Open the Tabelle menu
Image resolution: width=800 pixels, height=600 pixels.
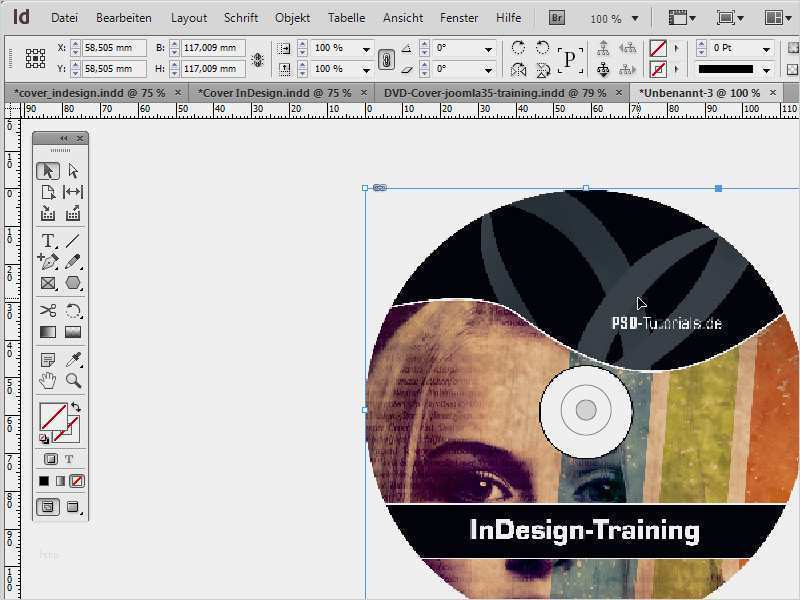(x=346, y=18)
